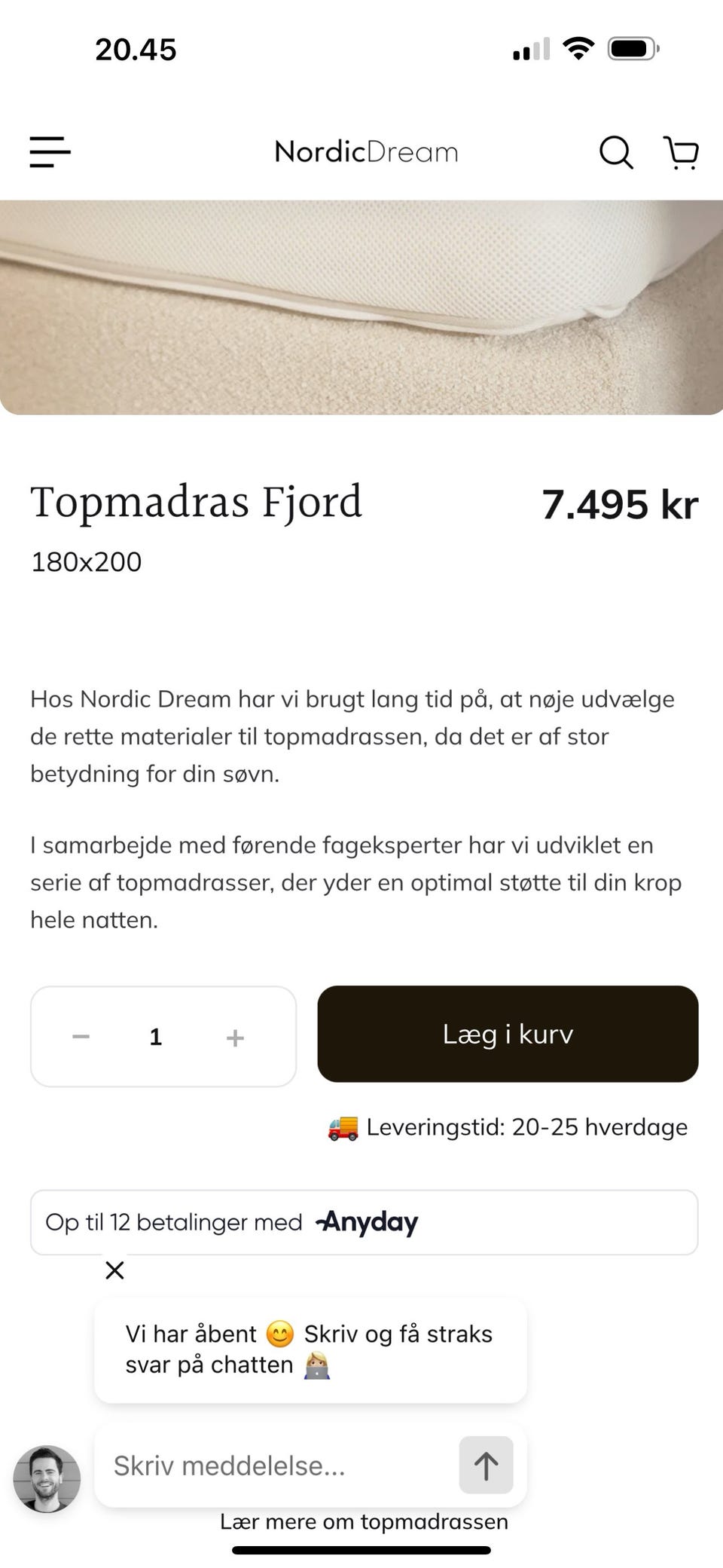The height and width of the screenshot is (1568, 723).
Task: Tap the mattress product image
Action: (x=361, y=307)
